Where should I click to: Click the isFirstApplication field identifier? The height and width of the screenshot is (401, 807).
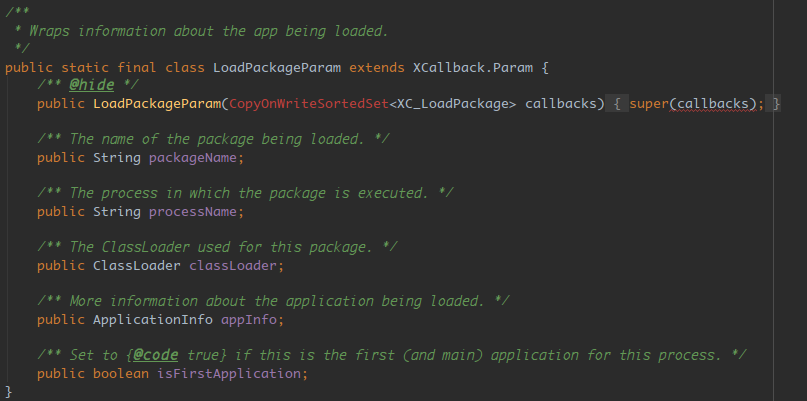(x=229, y=374)
